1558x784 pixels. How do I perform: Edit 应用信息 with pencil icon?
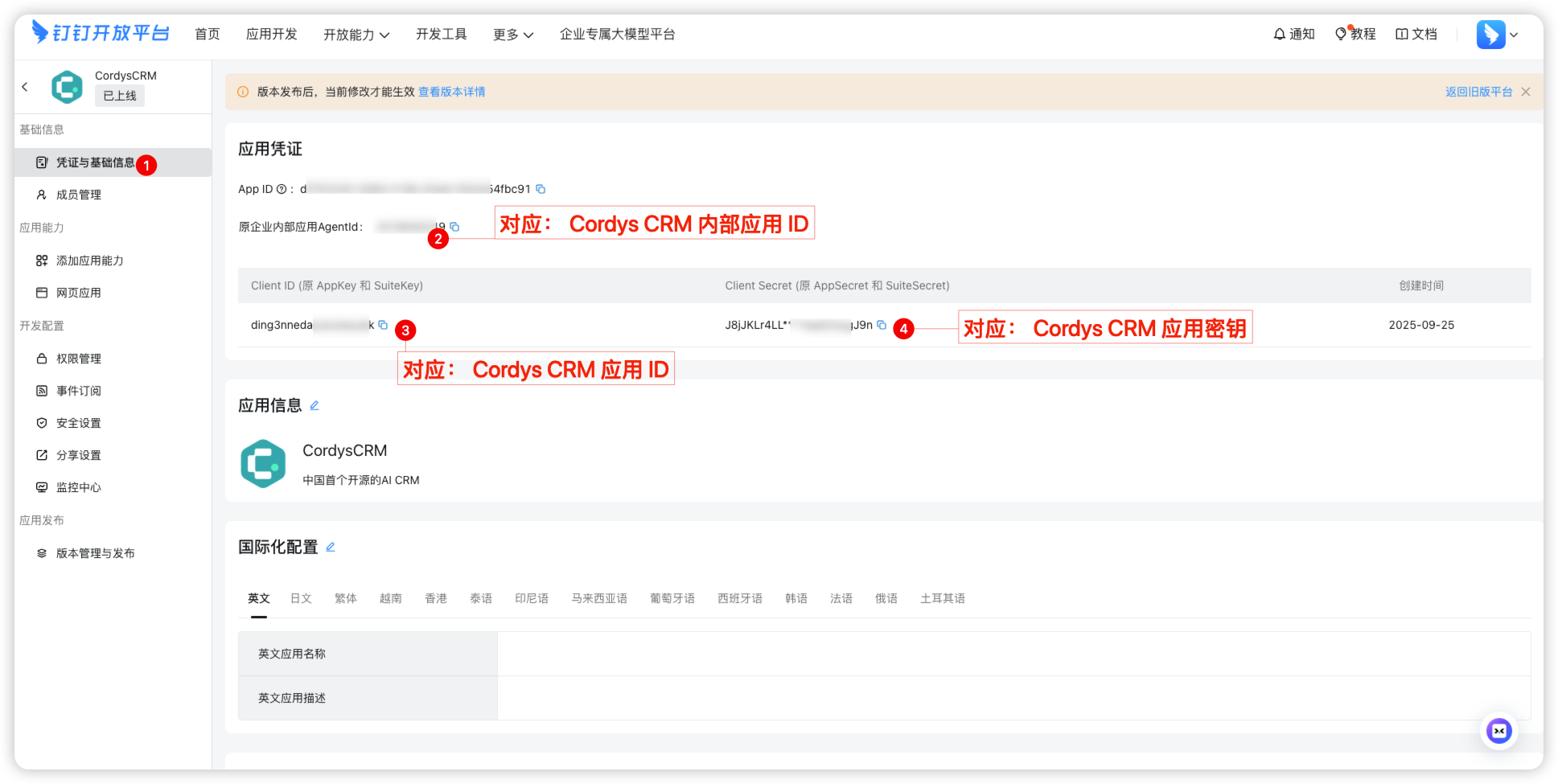click(314, 405)
